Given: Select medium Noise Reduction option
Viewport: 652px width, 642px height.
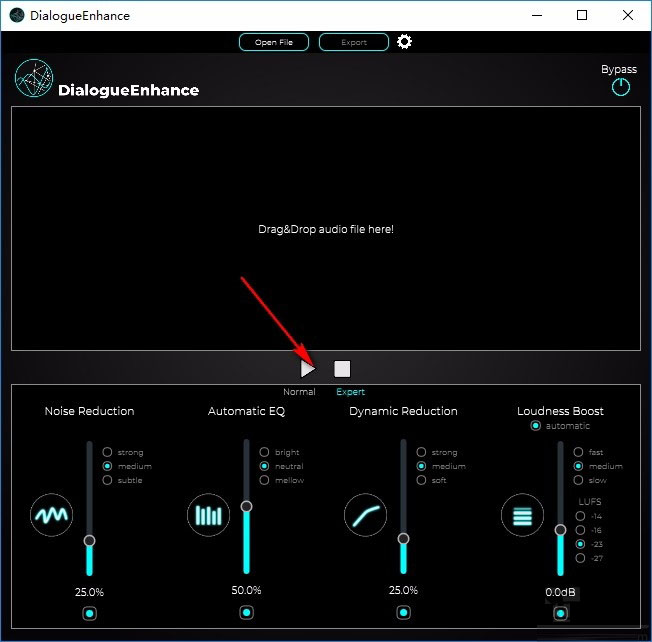Looking at the screenshot, I should click(107, 466).
